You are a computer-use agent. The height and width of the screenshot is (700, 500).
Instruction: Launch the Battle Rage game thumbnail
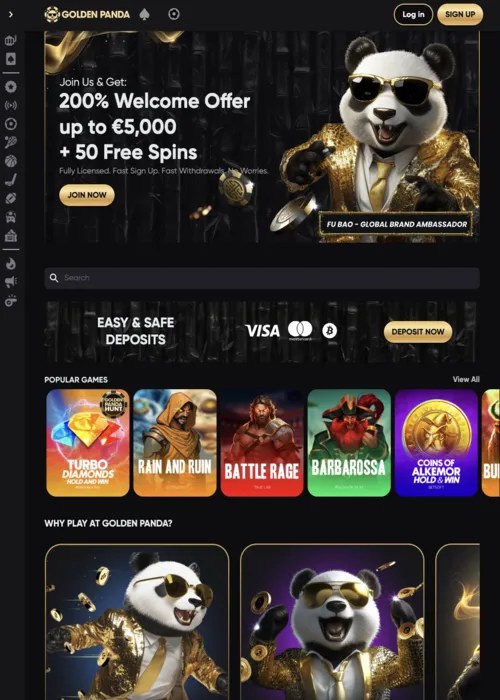[262, 443]
